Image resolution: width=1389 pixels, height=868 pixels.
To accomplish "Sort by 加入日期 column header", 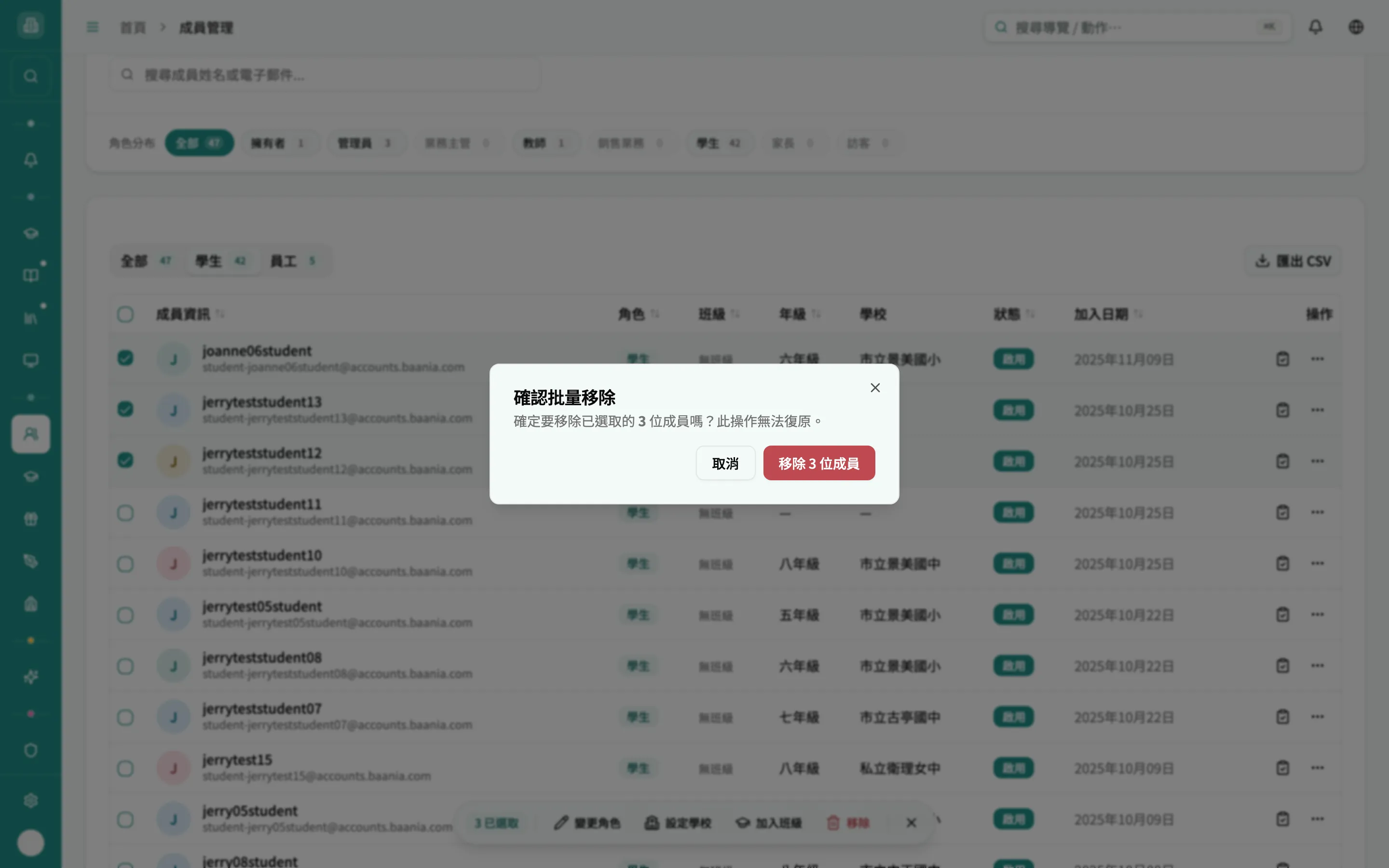I will pos(1108,314).
